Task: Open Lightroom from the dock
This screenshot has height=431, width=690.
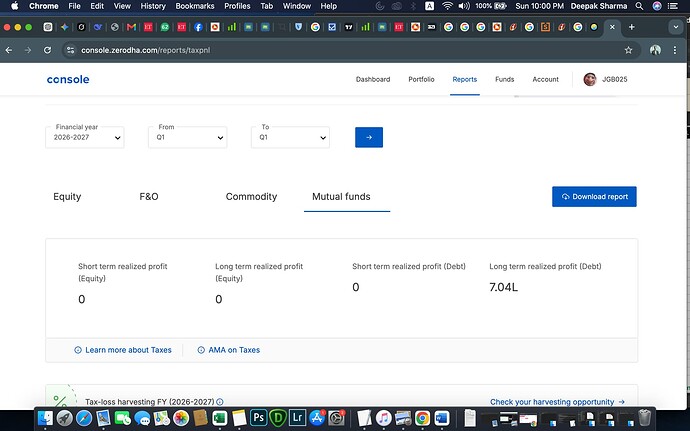Action: (297, 418)
